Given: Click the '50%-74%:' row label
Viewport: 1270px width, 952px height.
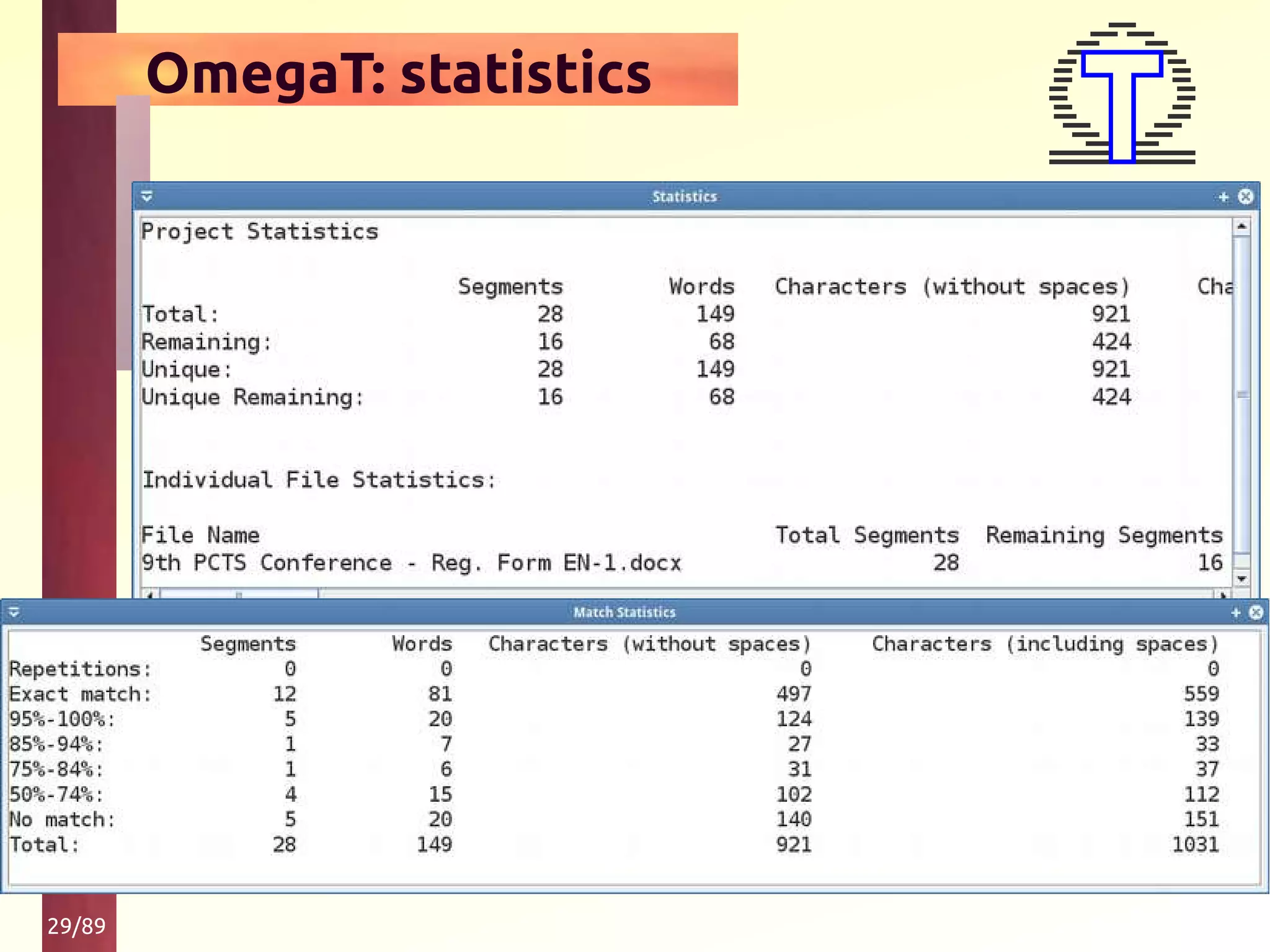Looking at the screenshot, I should (x=56, y=794).
